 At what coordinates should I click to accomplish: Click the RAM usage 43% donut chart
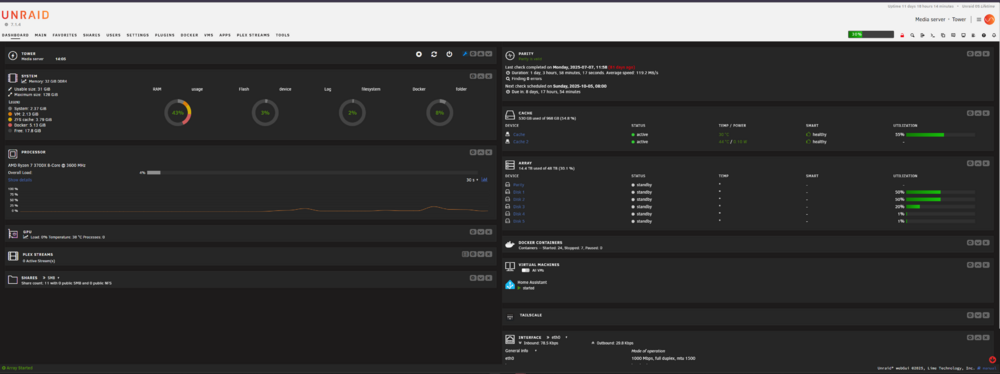[x=177, y=112]
